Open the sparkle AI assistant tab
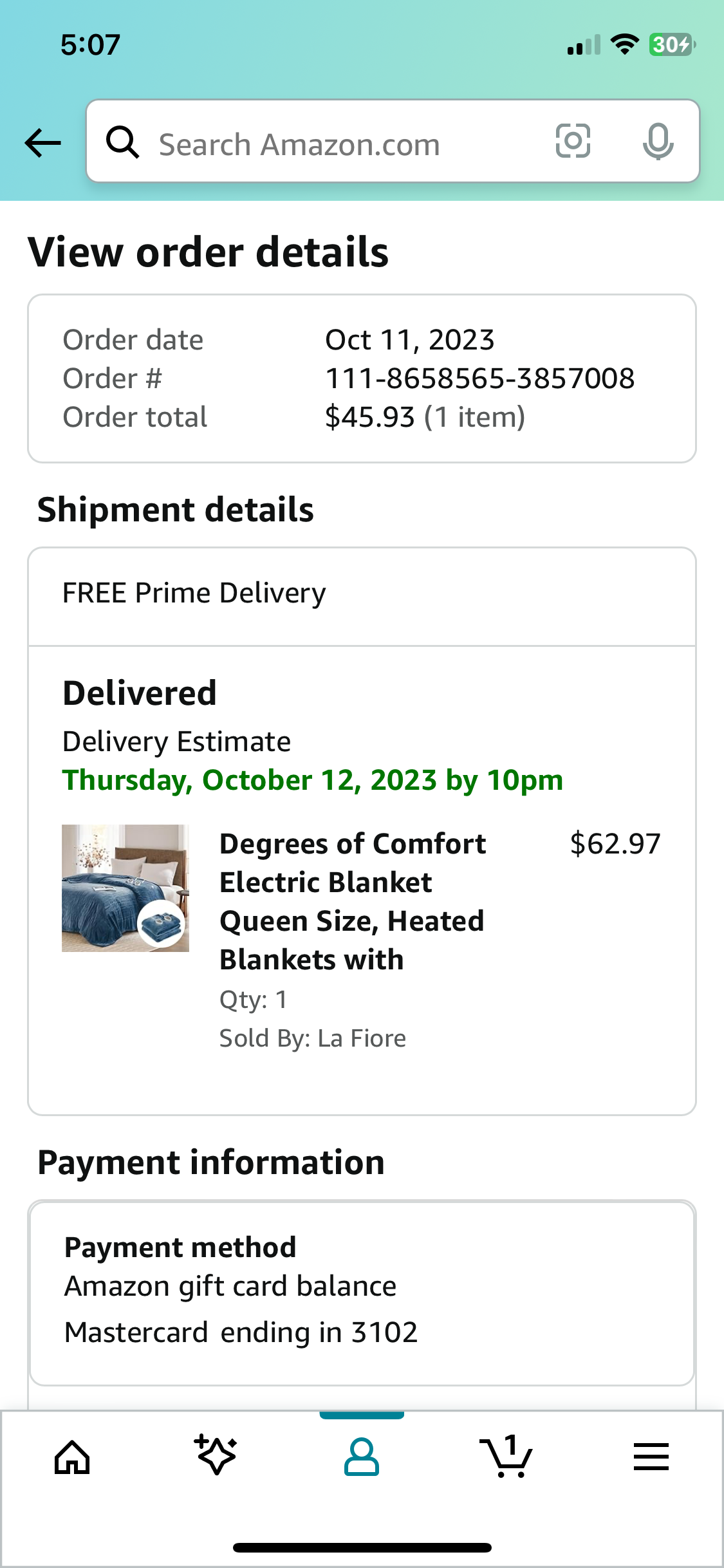 point(216,1455)
